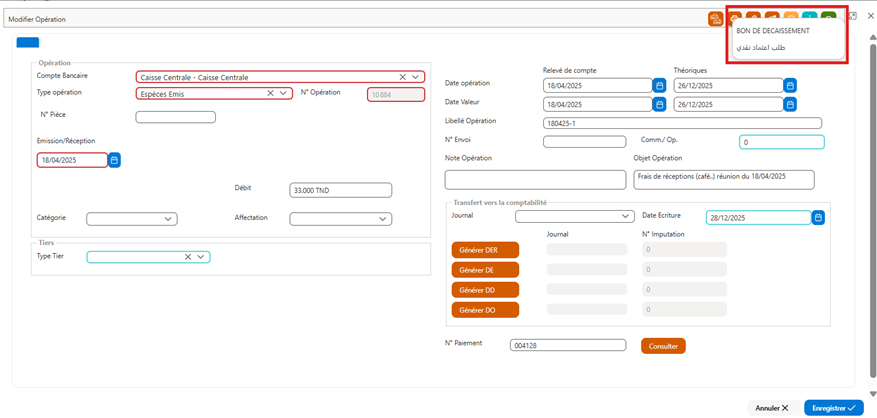877x418 pixels.
Task: Open calendar for Emission/Réception date
Action: [115, 160]
